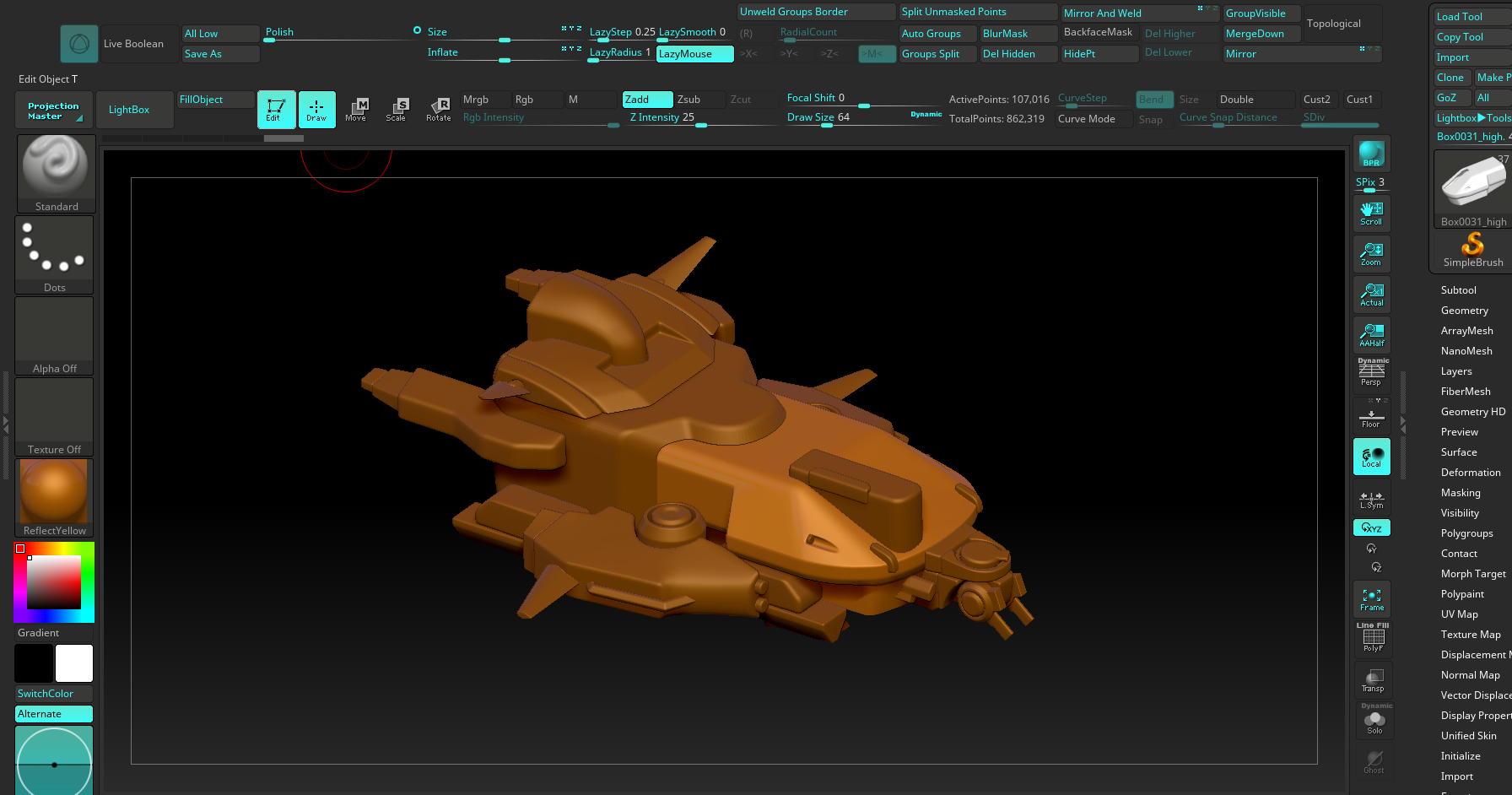This screenshot has height=795, width=1512.
Task: Click the MergeDown button
Action: click(x=1261, y=34)
